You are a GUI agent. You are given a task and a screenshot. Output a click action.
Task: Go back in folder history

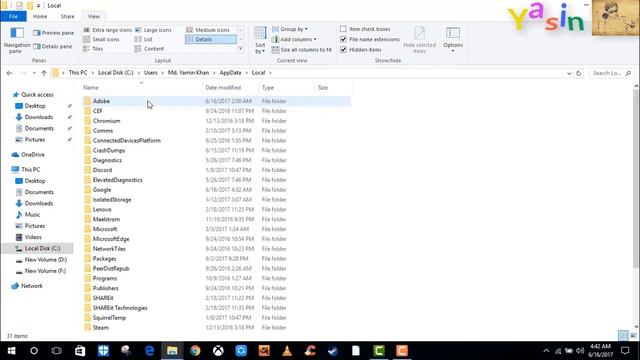pos(9,73)
